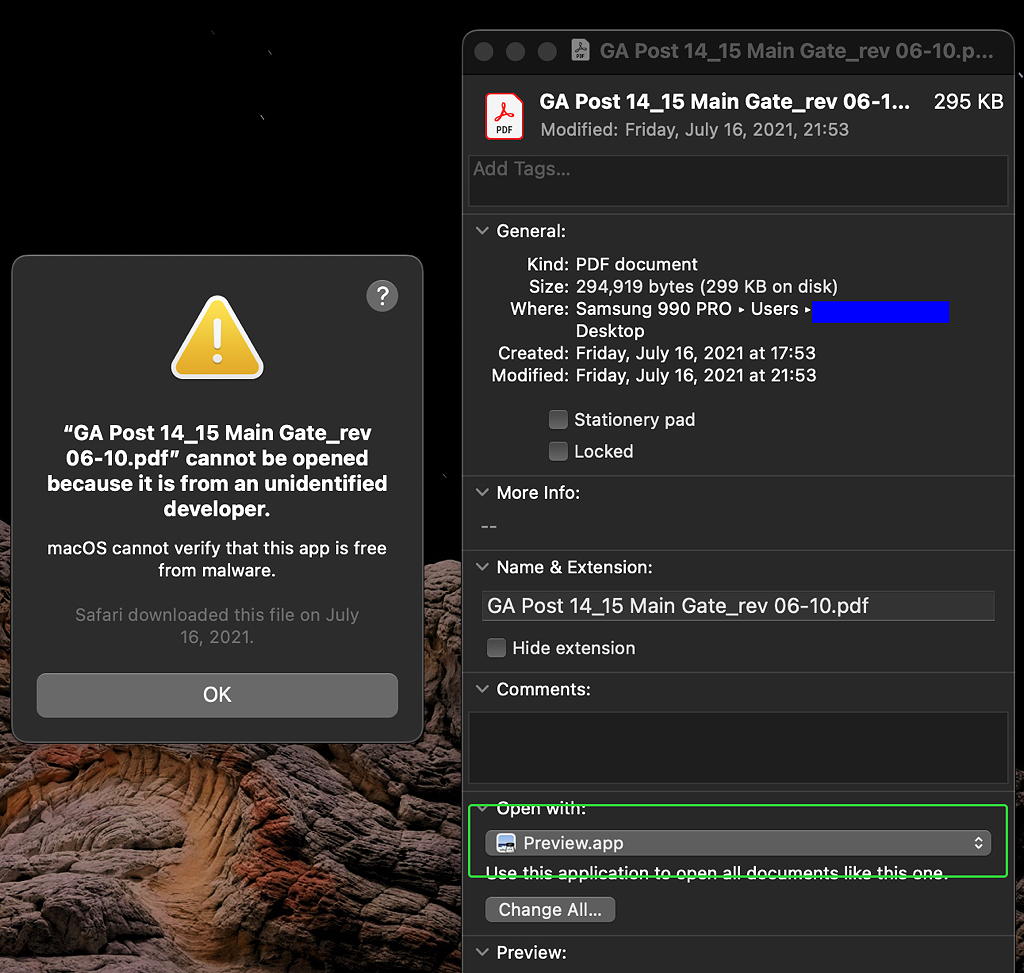Enable the Stationery pad checkbox

[x=558, y=420]
